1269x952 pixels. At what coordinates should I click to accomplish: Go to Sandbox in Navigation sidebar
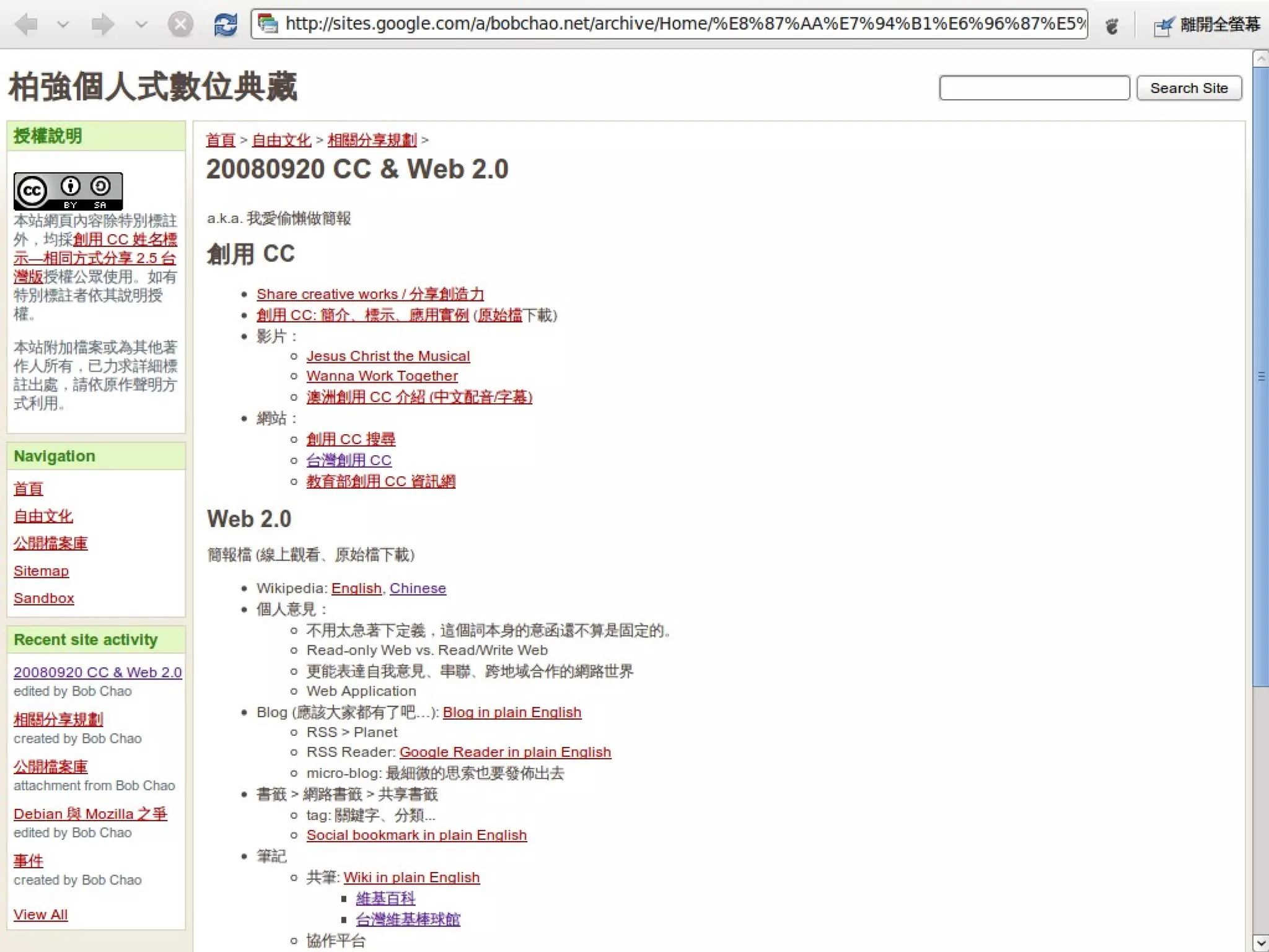[44, 598]
